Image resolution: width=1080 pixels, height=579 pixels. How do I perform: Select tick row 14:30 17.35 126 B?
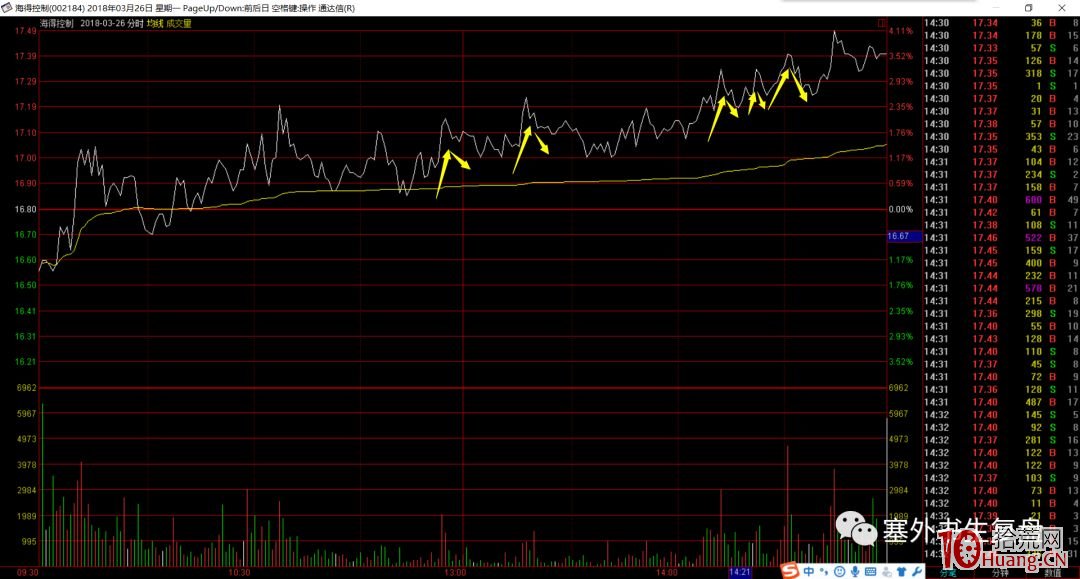tap(1001, 61)
